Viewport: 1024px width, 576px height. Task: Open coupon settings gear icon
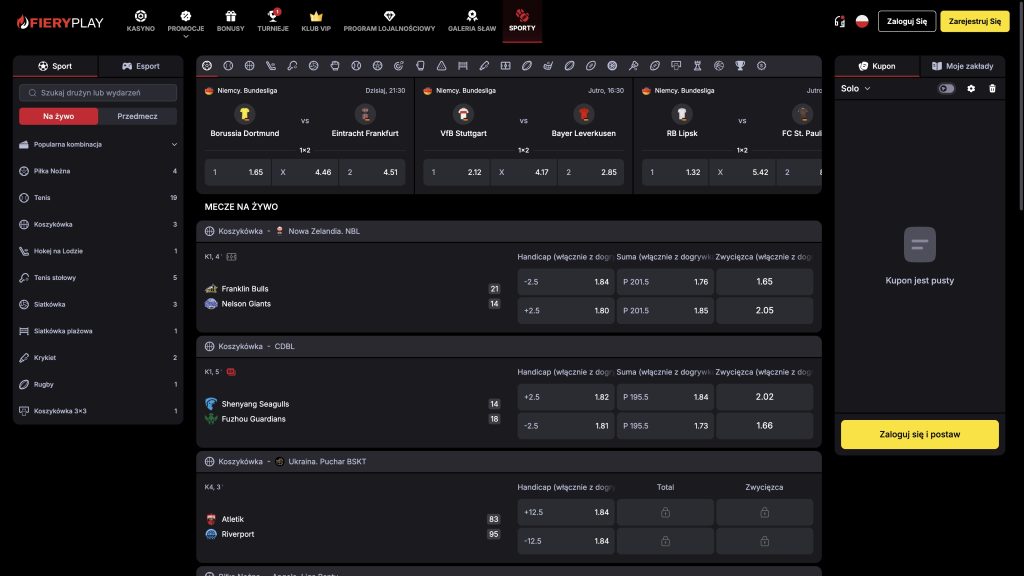971,88
